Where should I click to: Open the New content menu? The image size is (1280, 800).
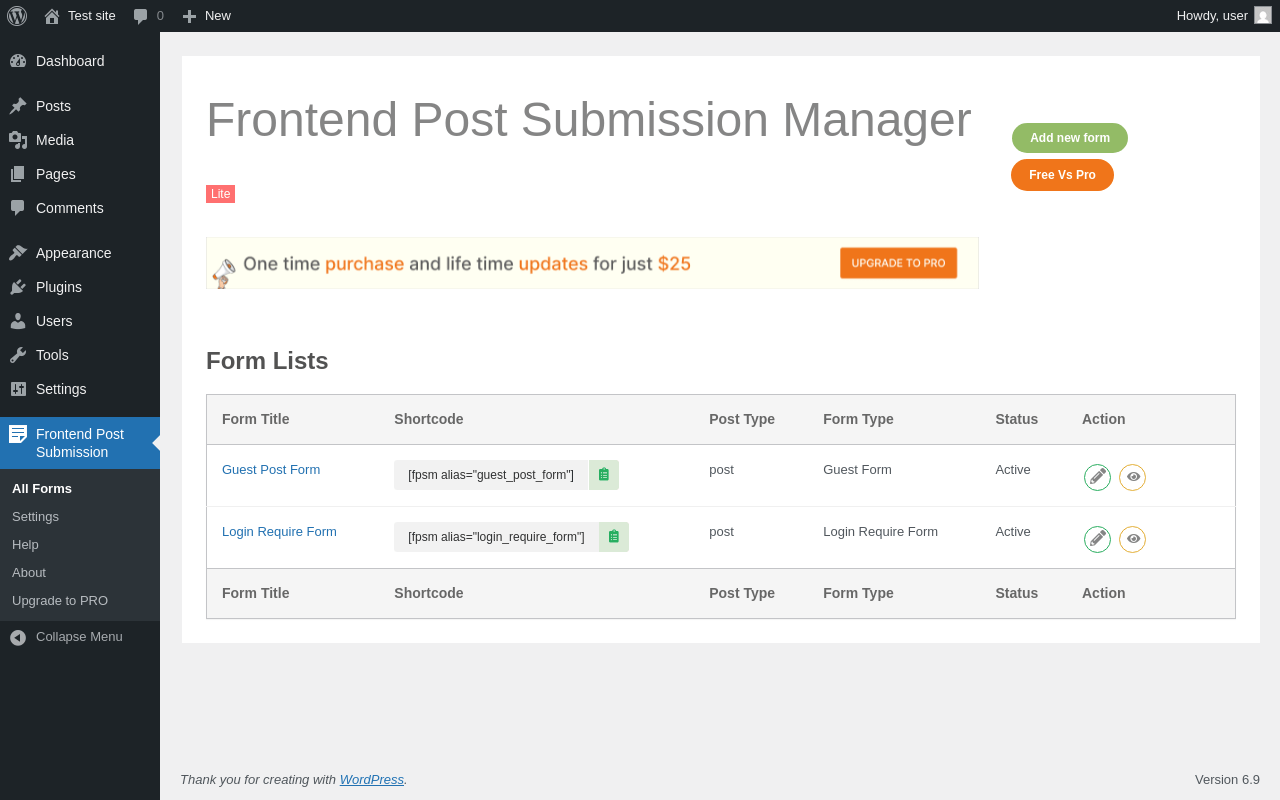pyautogui.click(x=206, y=16)
